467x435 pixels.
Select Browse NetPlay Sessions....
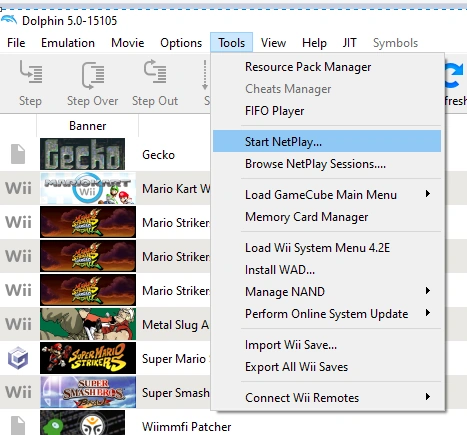[327, 164]
